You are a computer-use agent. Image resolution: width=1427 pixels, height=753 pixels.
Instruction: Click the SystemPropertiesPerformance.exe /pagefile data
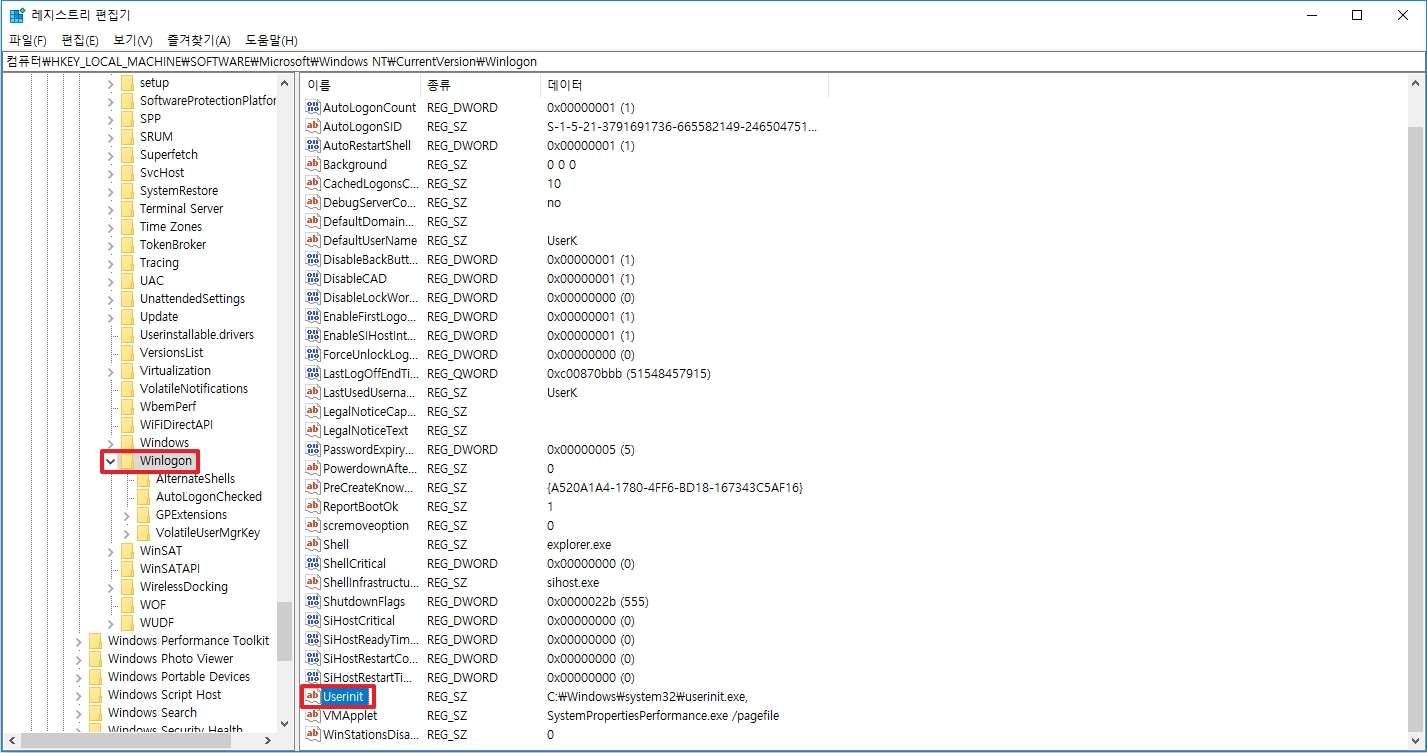[x=662, y=715]
